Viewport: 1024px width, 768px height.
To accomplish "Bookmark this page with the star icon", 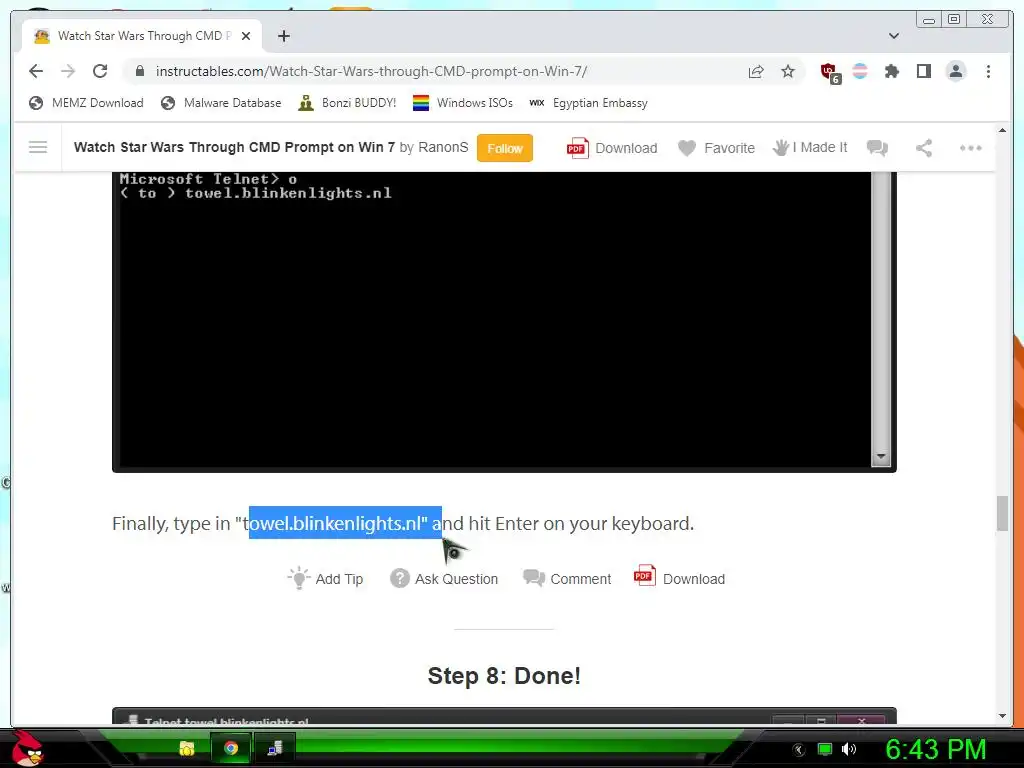I will (x=788, y=71).
